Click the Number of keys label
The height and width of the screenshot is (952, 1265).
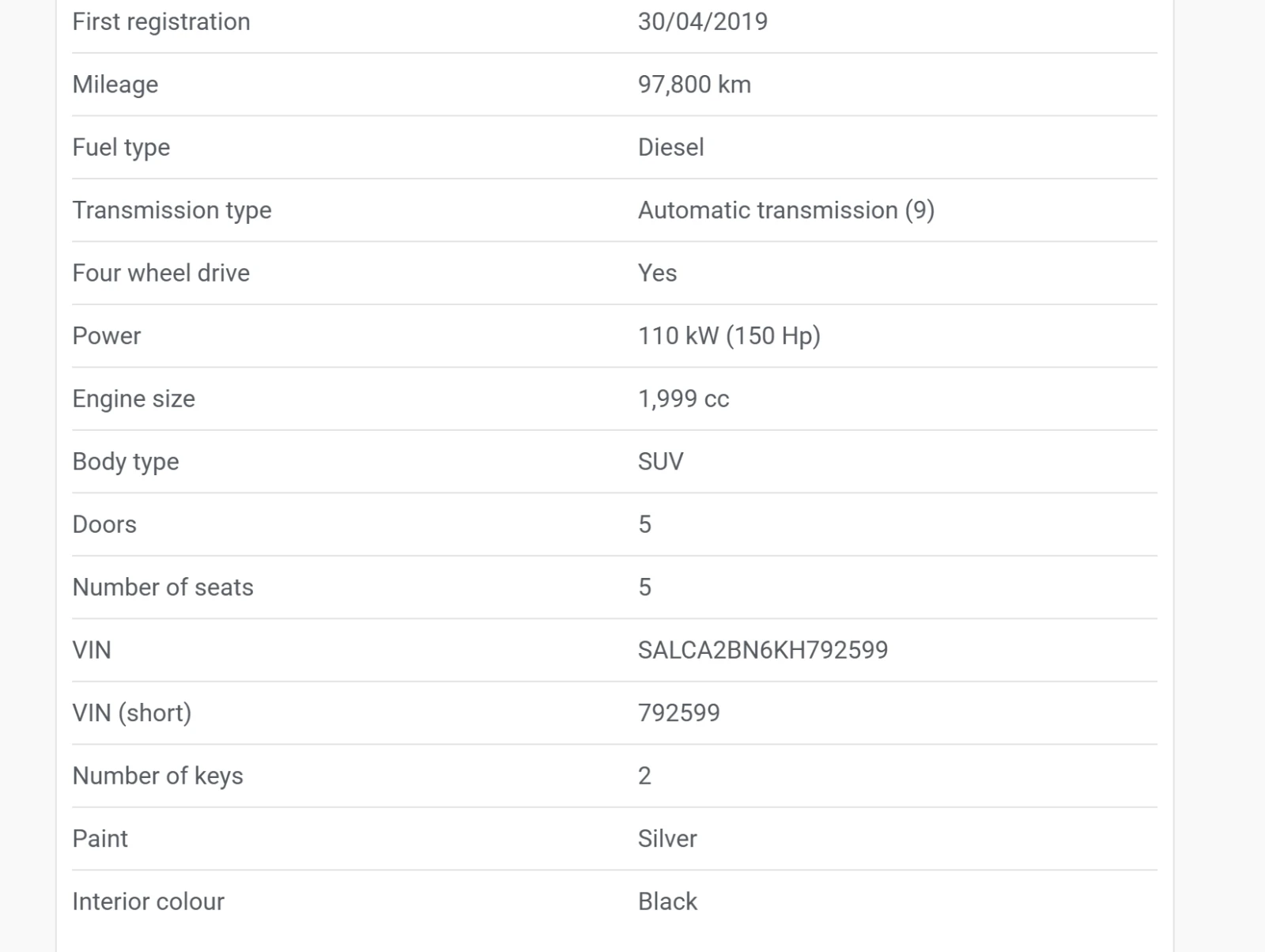point(157,776)
